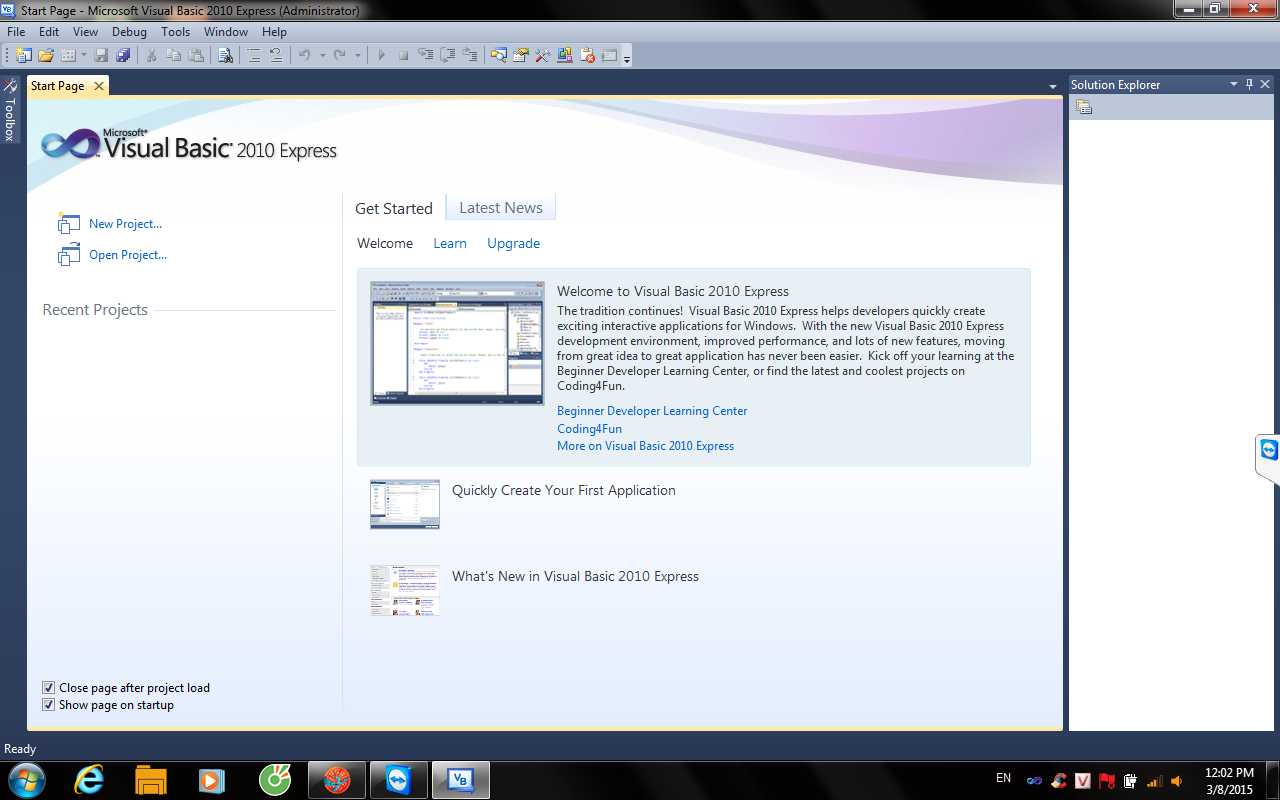Close the Start Page tab
Viewport: 1280px width, 800px height.
pos(98,86)
